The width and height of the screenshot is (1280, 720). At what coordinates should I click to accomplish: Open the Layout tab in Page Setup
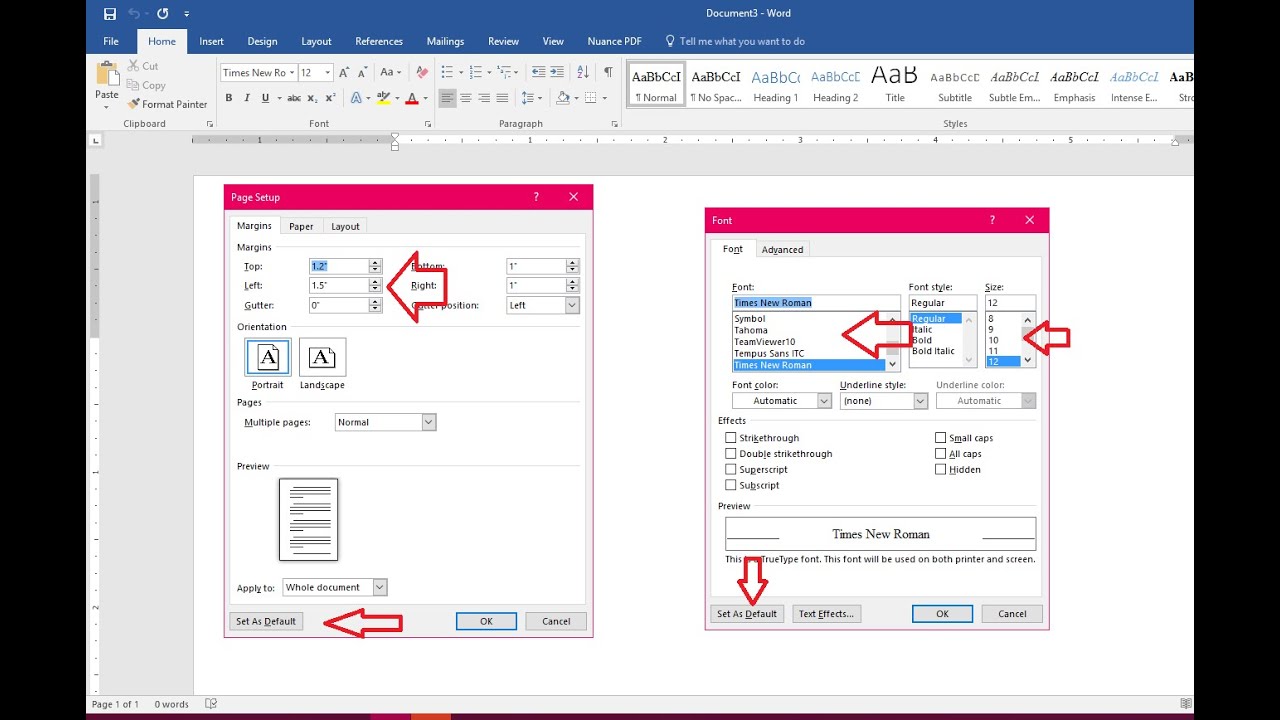(345, 226)
